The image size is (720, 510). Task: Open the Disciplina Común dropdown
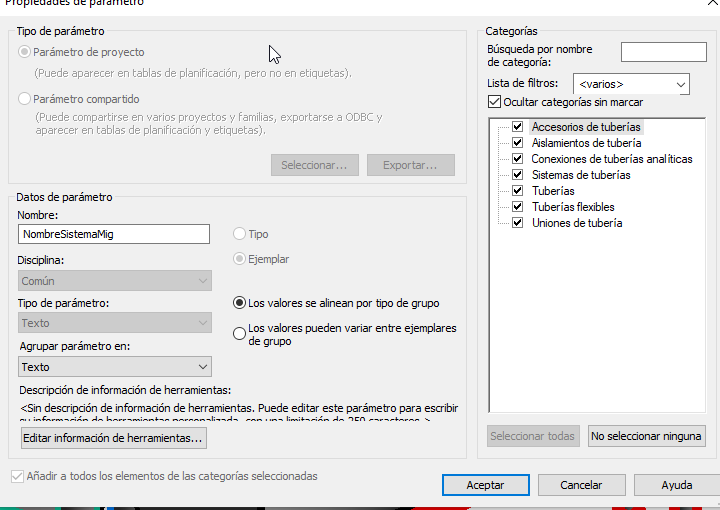pos(115,280)
